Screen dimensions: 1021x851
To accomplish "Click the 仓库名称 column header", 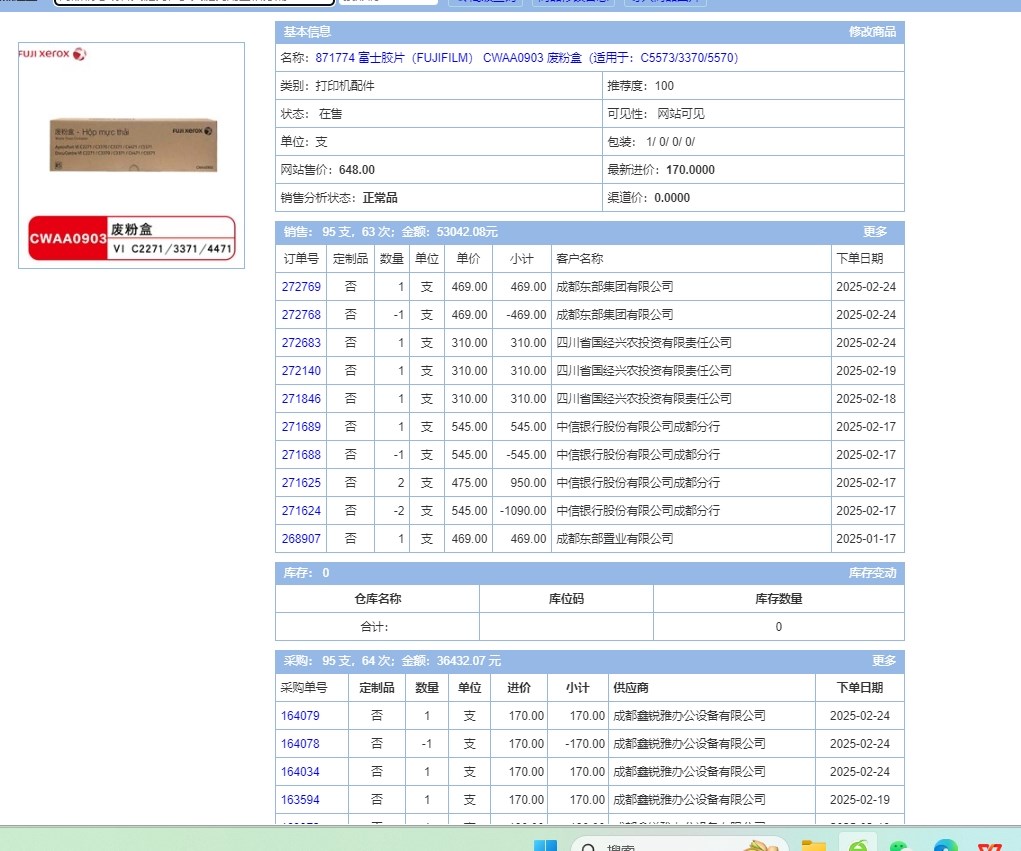I will (378, 599).
